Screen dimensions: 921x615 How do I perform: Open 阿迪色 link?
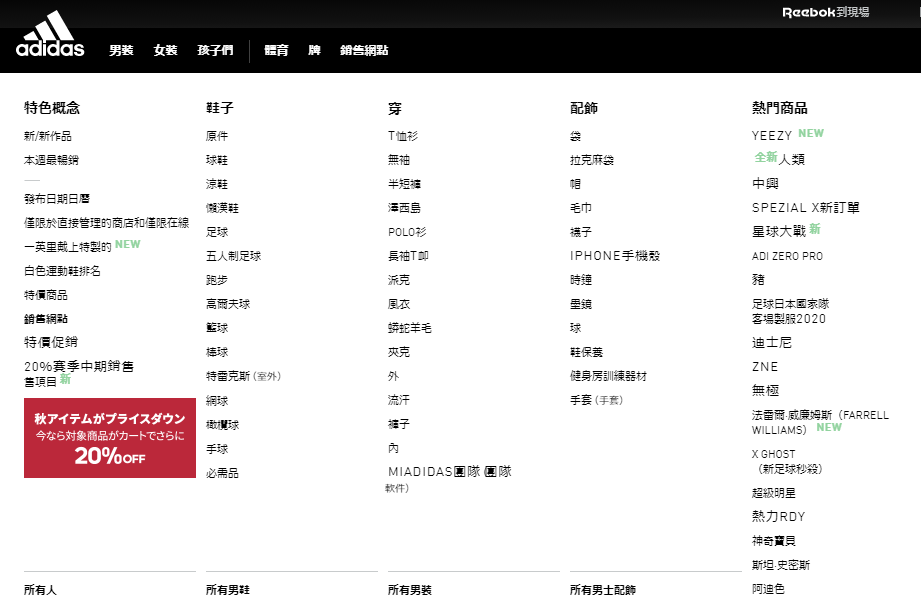tap(768, 589)
